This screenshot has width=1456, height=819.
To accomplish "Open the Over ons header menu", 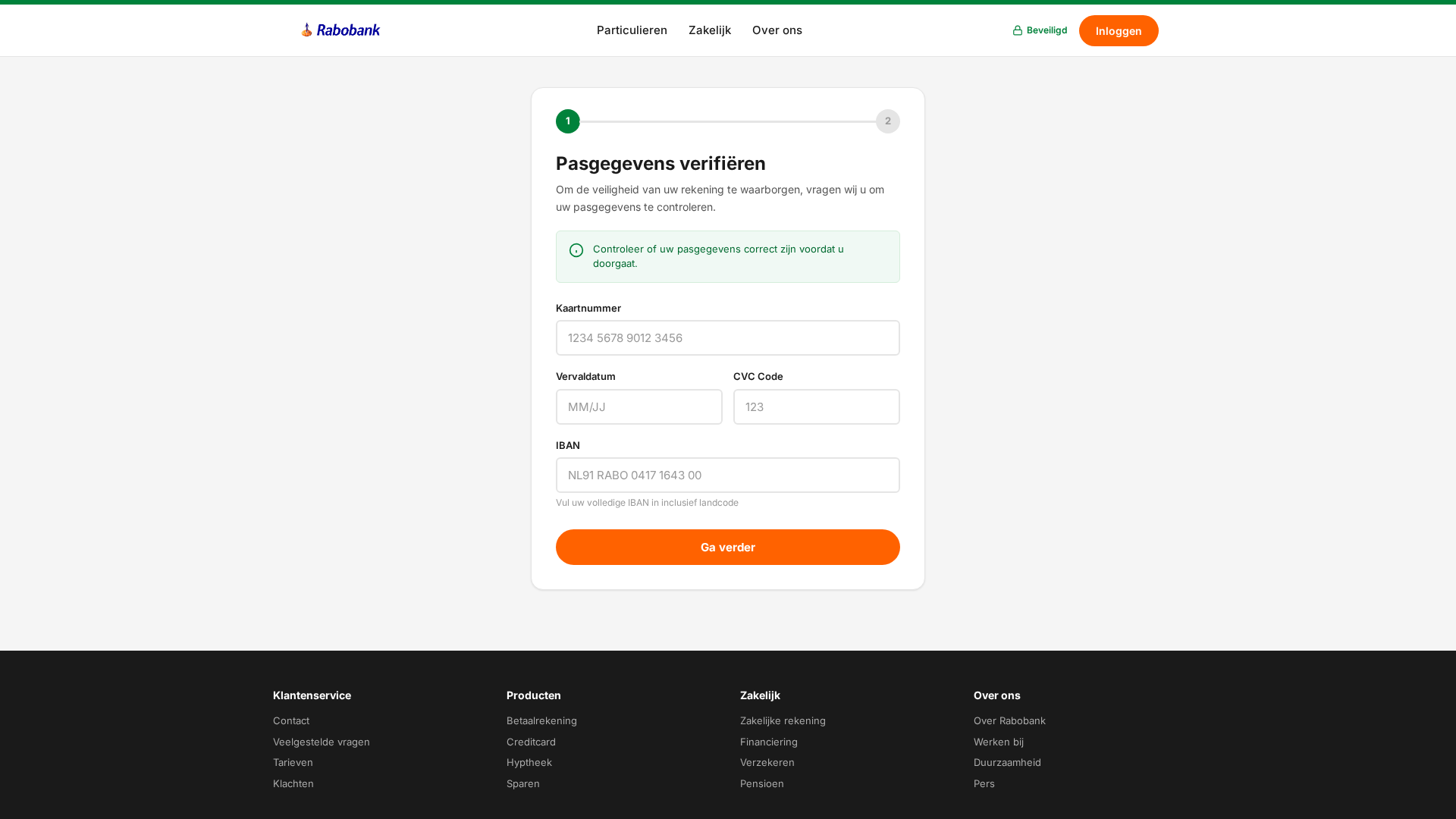I will [777, 30].
